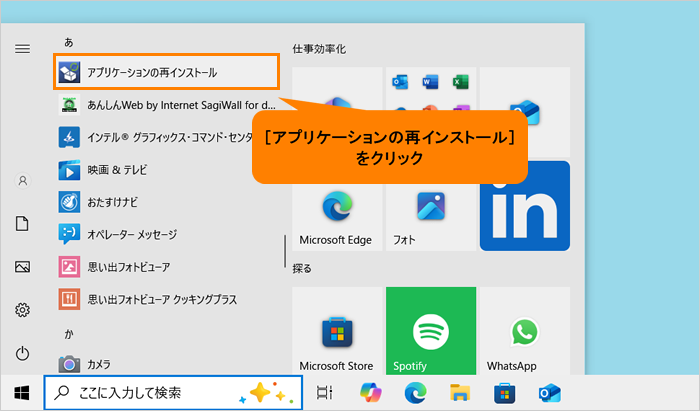
Task: Open アプリケーションの再インストール app
Action: [x=166, y=72]
